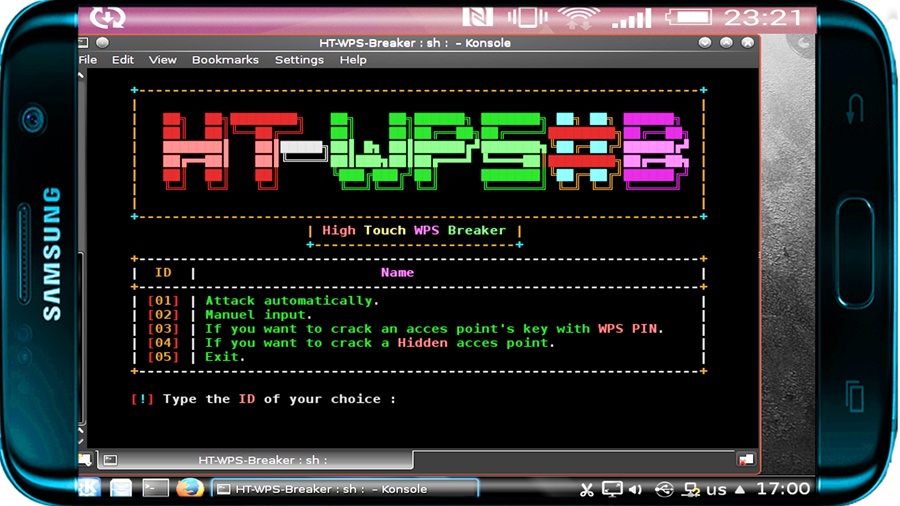Click the 17:00 taskbar clock
The image size is (900, 506).
[x=783, y=489]
